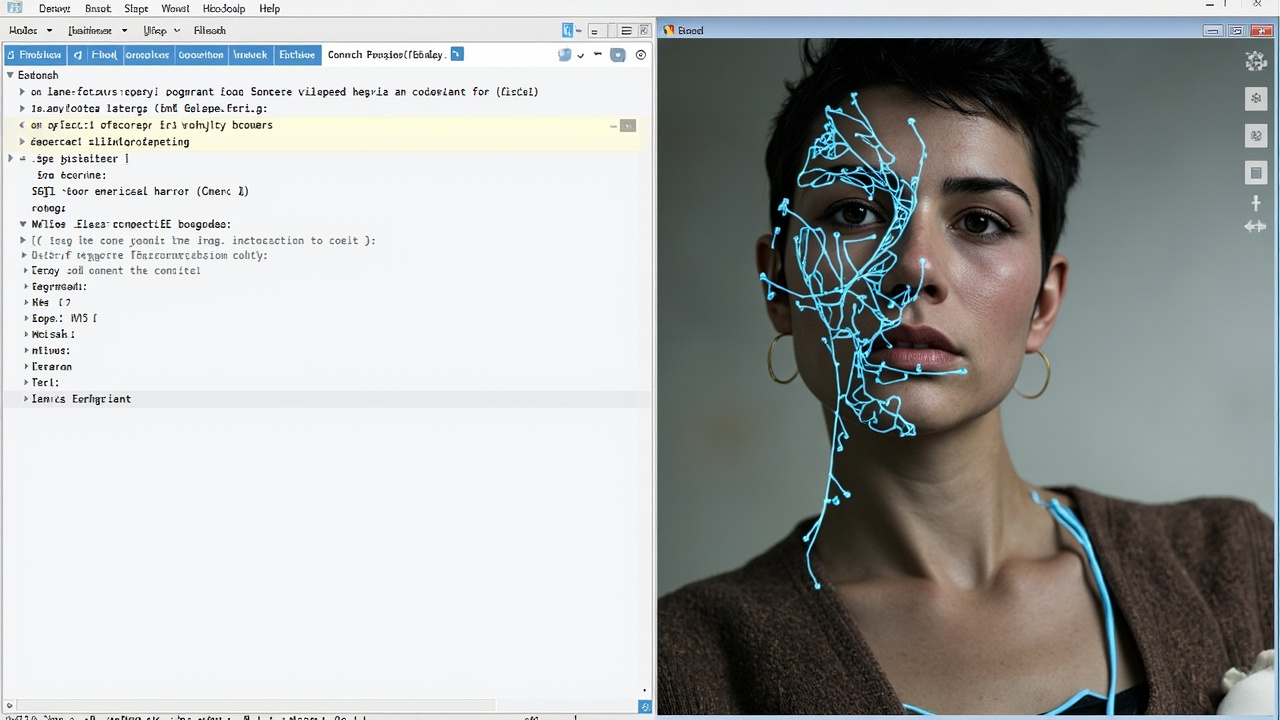Open the Help menu
This screenshot has width=1280, height=720.
pyautogui.click(x=270, y=8)
